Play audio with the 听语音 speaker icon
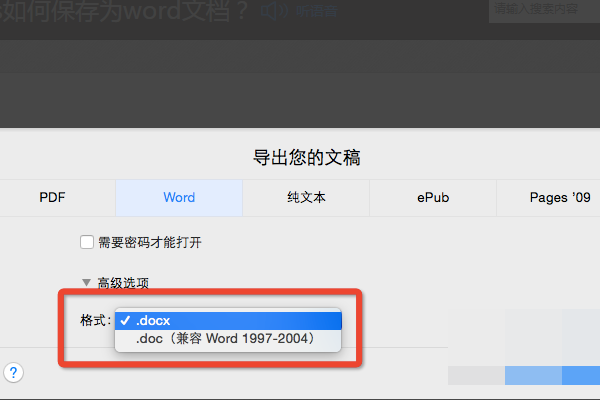 tap(274, 11)
